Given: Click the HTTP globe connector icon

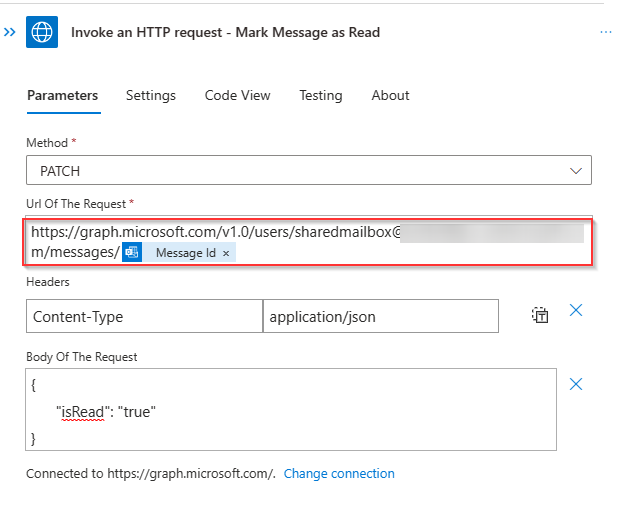Looking at the screenshot, I should (x=42, y=32).
